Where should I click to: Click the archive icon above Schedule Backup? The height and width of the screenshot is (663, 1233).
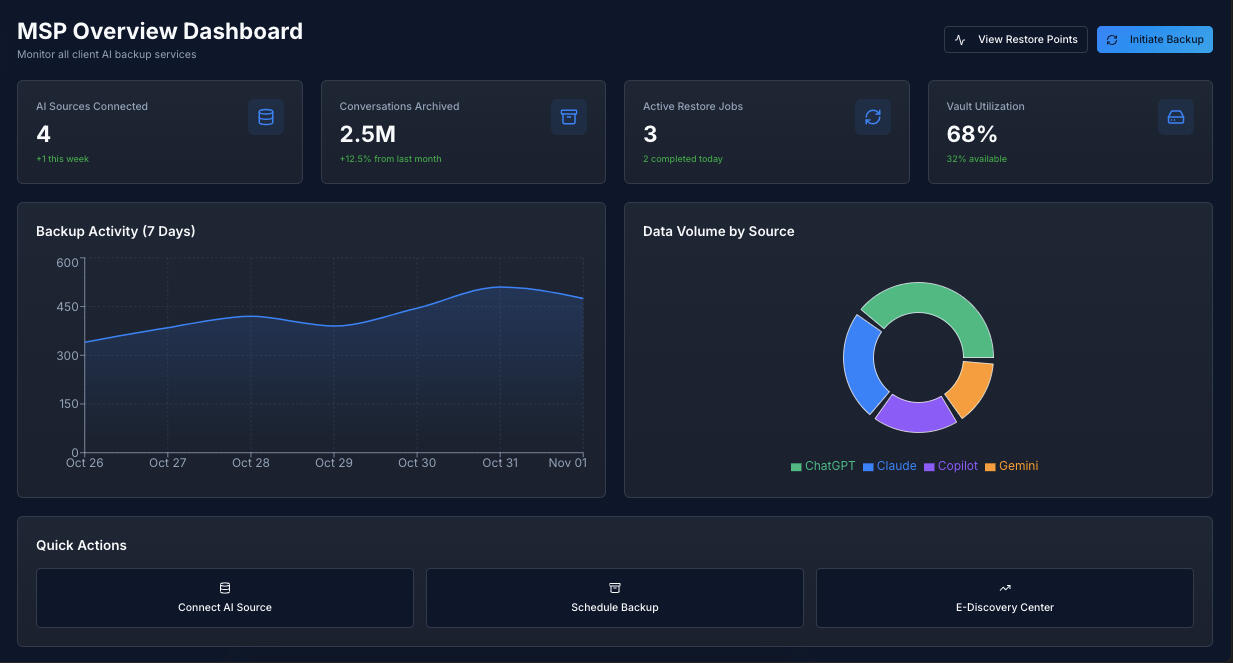(x=615, y=588)
